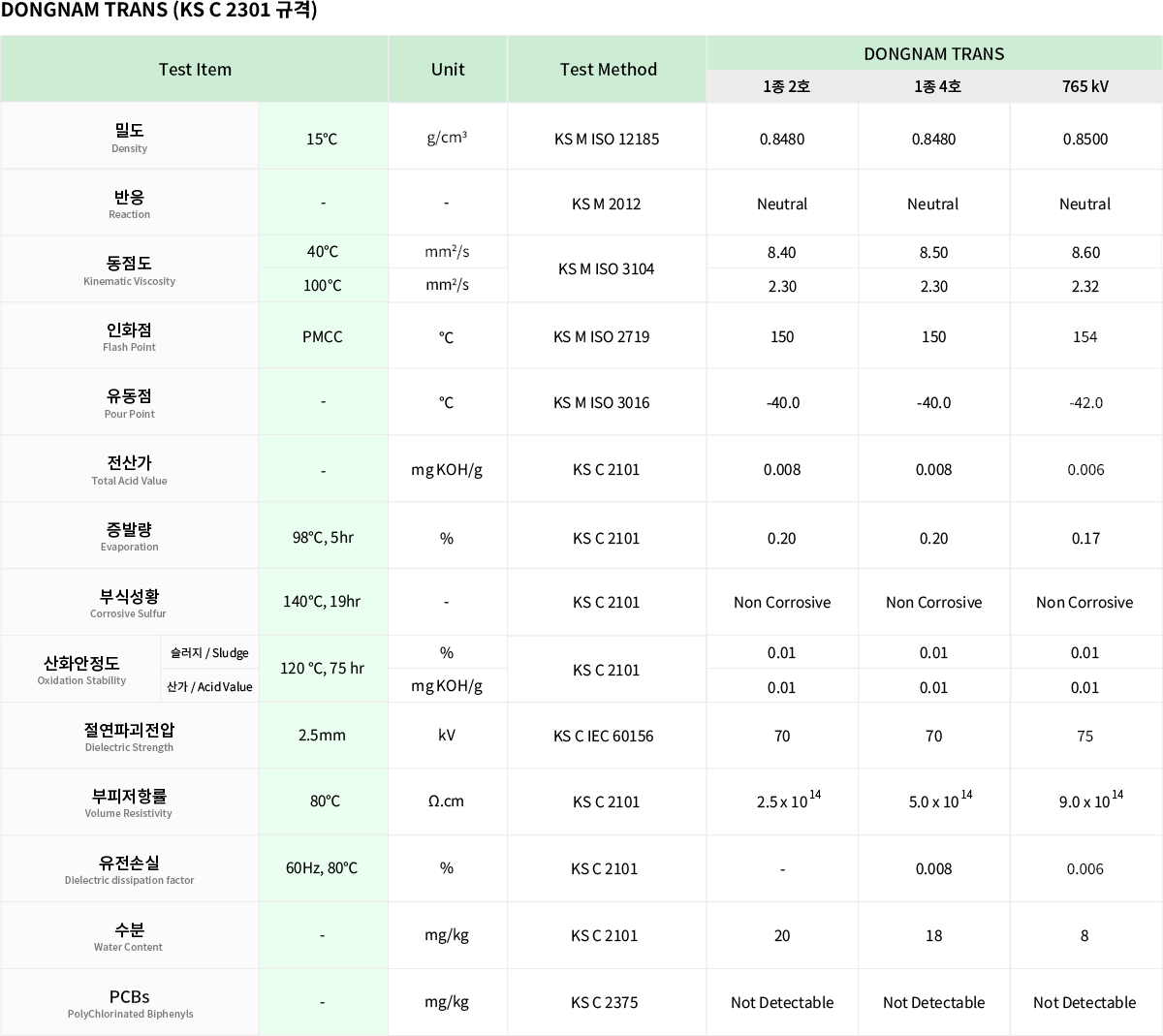Click the 18 water content value

tap(934, 935)
